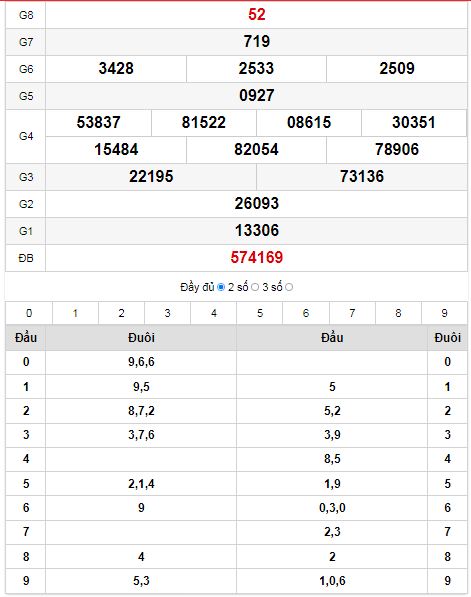Select the "2 số" radio option
The image size is (471, 597).
coord(255,287)
